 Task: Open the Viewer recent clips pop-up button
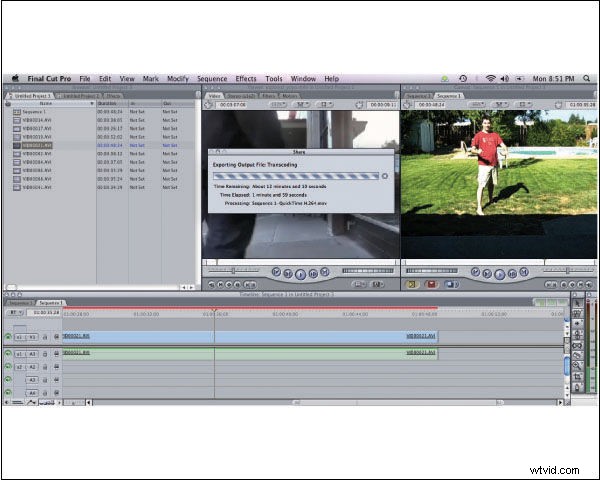(359, 284)
